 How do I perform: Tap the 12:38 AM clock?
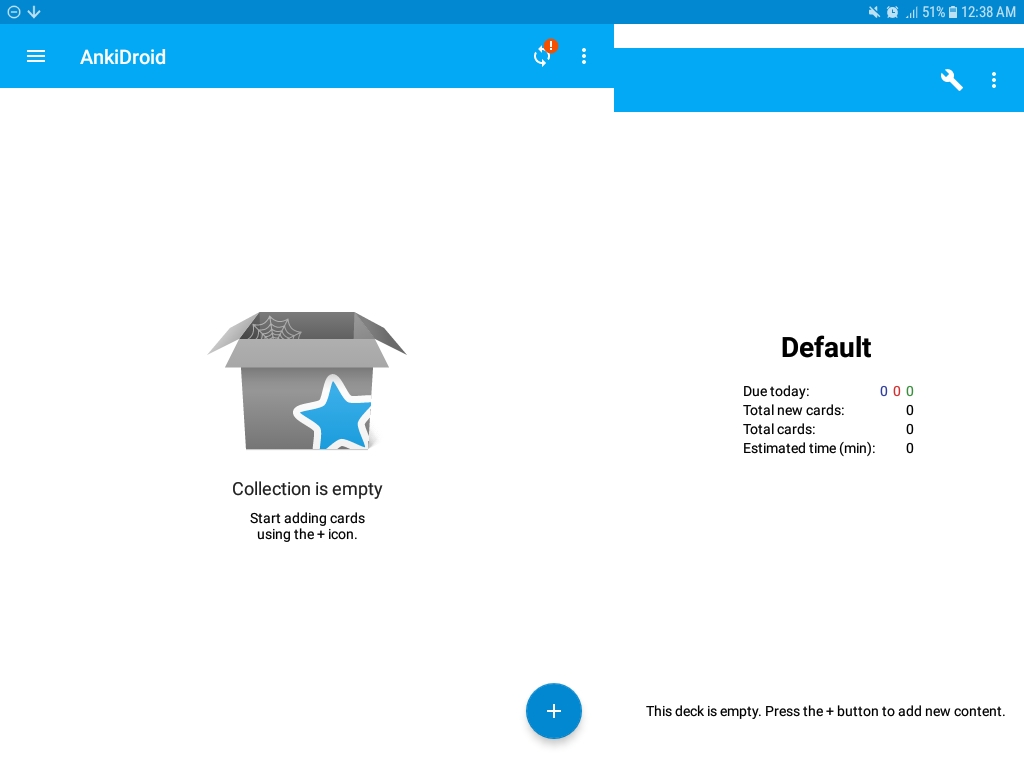[x=988, y=12]
